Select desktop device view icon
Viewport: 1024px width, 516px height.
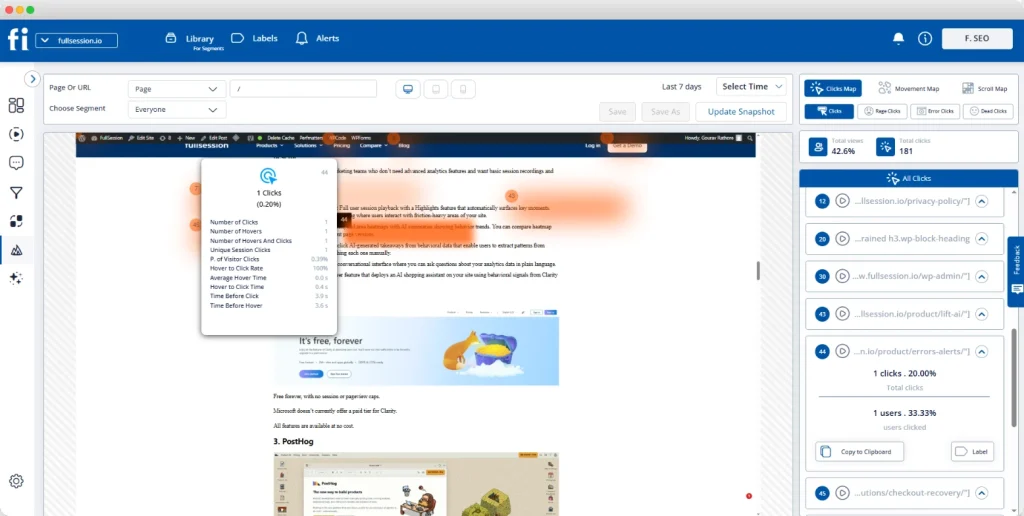[408, 89]
